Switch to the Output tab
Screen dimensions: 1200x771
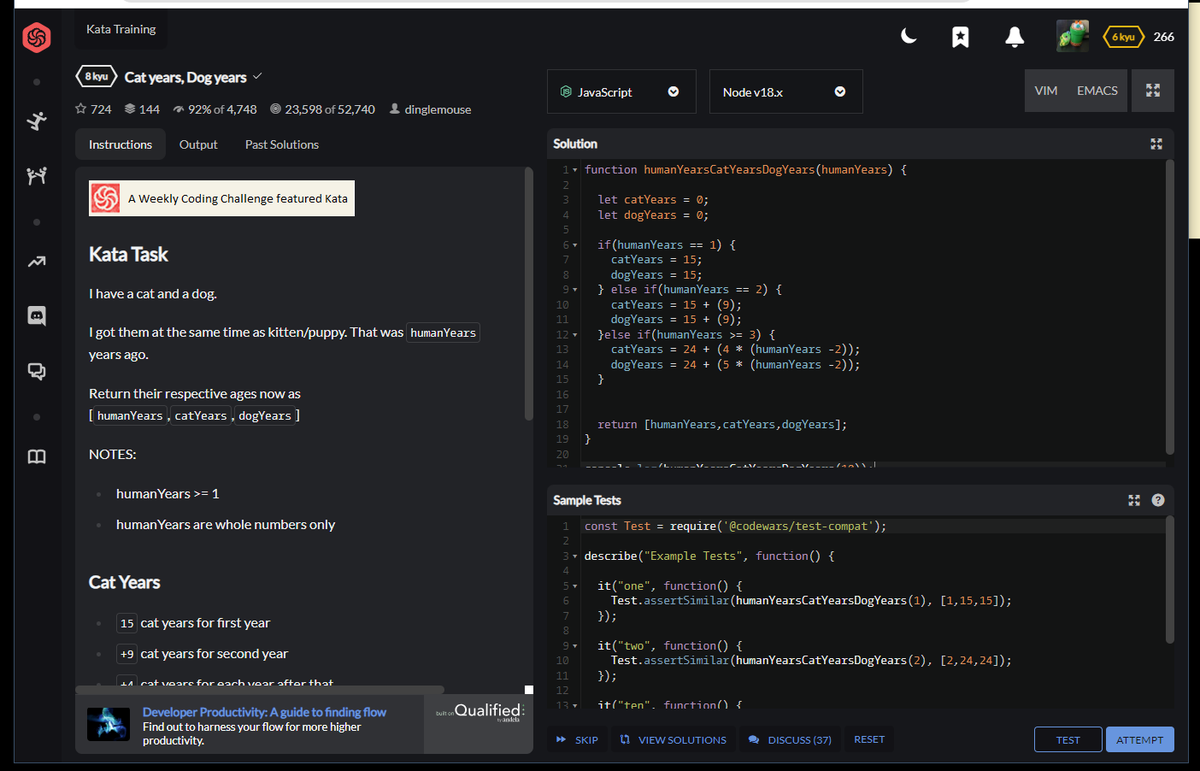tap(198, 144)
